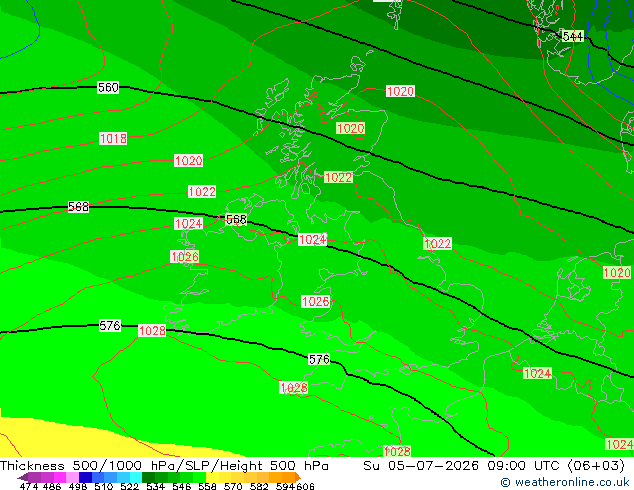Click the legend value 510
This screenshot has width=634, height=490.
pyautogui.click(x=104, y=486)
